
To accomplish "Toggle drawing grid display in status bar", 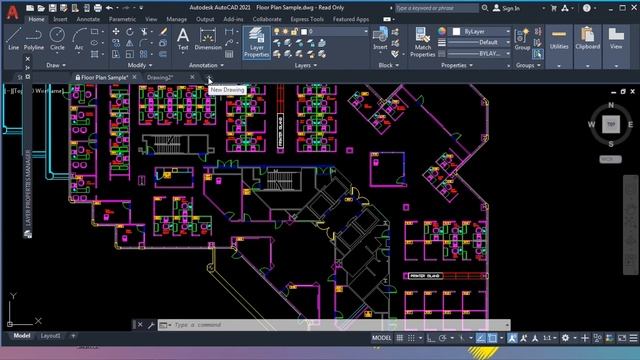I will (x=400, y=338).
